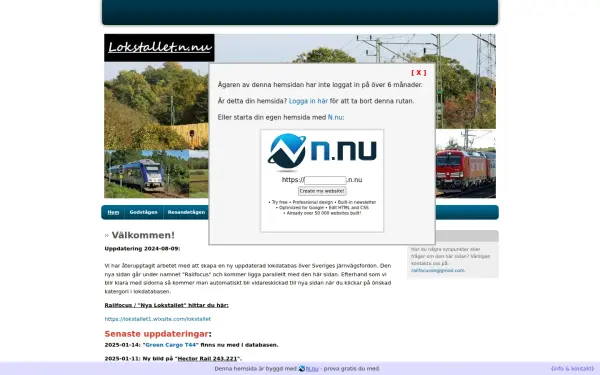Open the info & kontakt link

pyautogui.click(x=572, y=368)
